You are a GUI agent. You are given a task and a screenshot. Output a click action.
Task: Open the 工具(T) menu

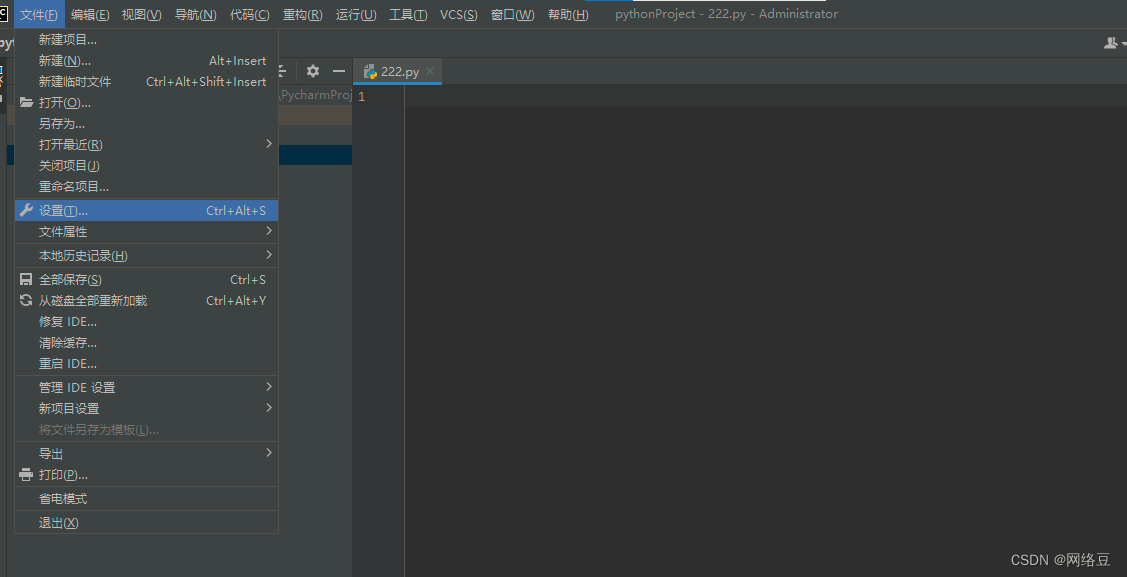(x=408, y=14)
